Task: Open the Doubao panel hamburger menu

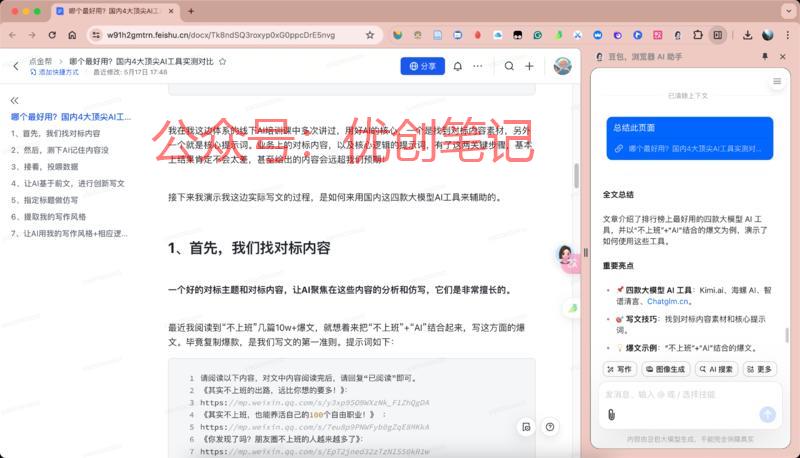Action: [x=777, y=81]
